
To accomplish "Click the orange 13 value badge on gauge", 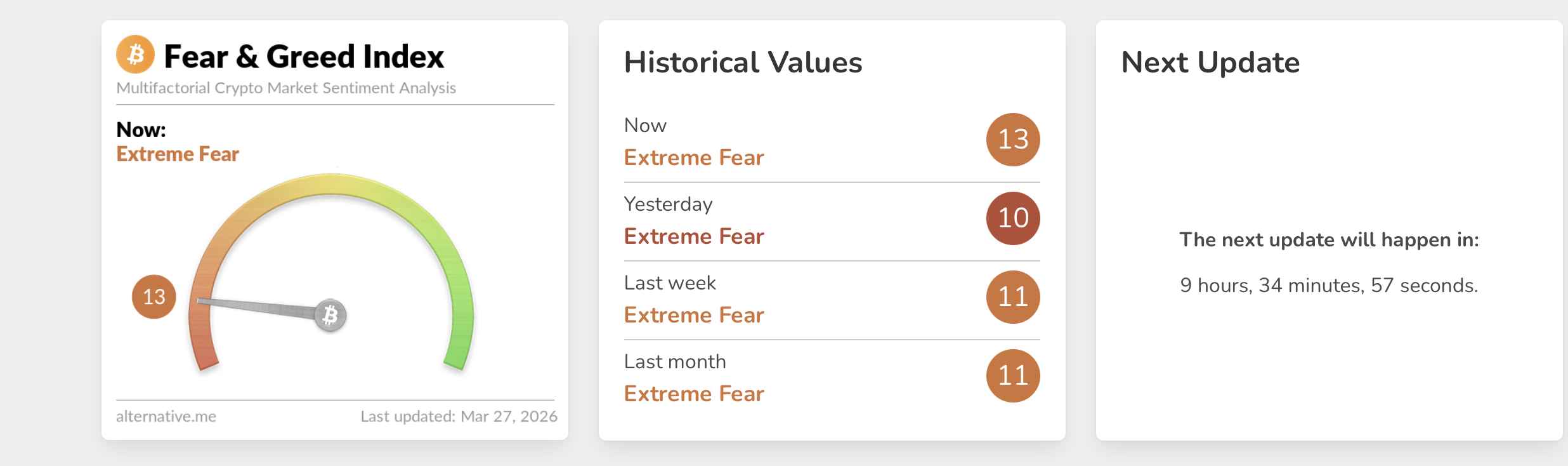I will click(154, 296).
